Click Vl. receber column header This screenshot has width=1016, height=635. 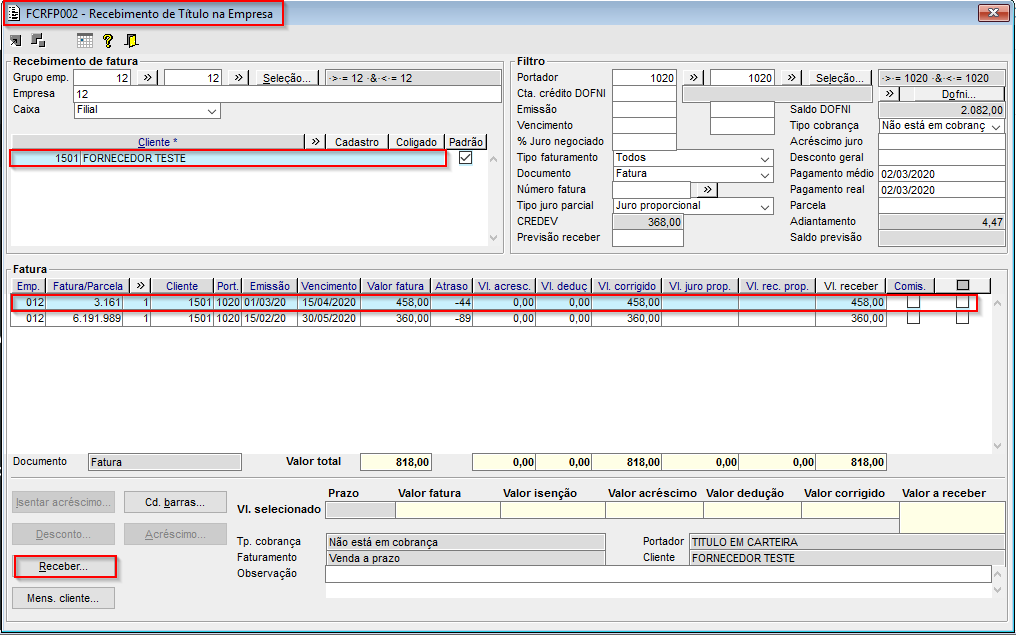851,286
